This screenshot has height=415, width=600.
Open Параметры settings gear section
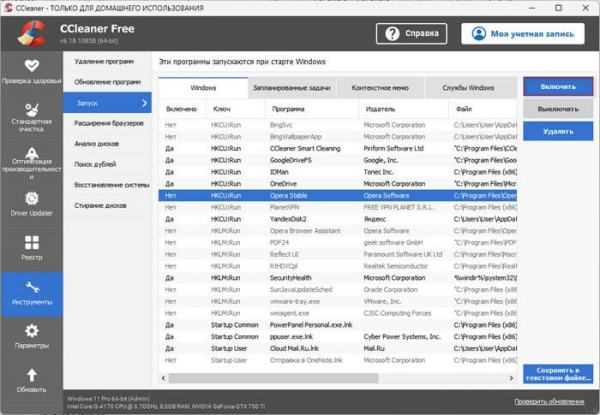click(x=31, y=336)
